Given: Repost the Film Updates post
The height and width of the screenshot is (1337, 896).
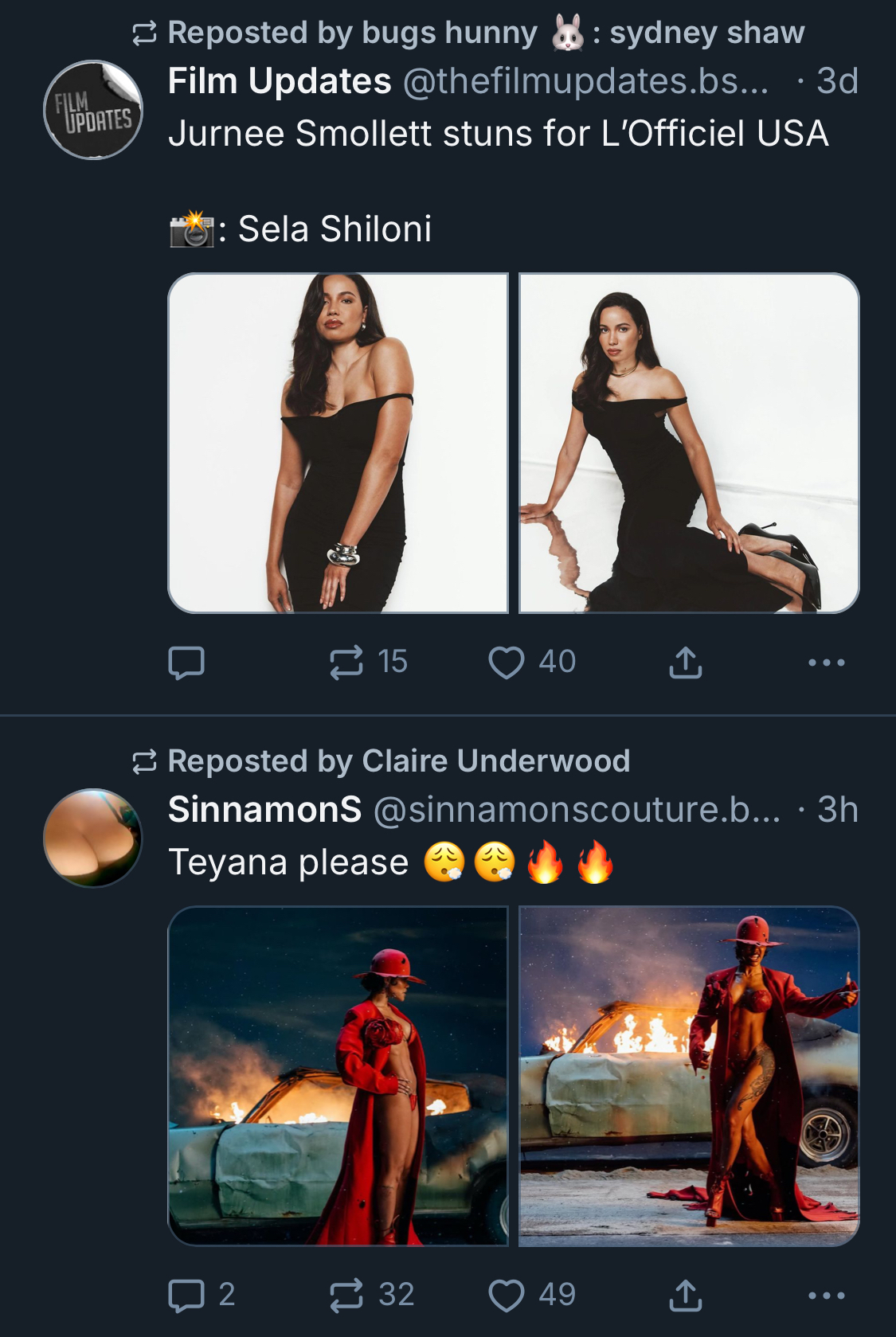Looking at the screenshot, I should [x=346, y=663].
